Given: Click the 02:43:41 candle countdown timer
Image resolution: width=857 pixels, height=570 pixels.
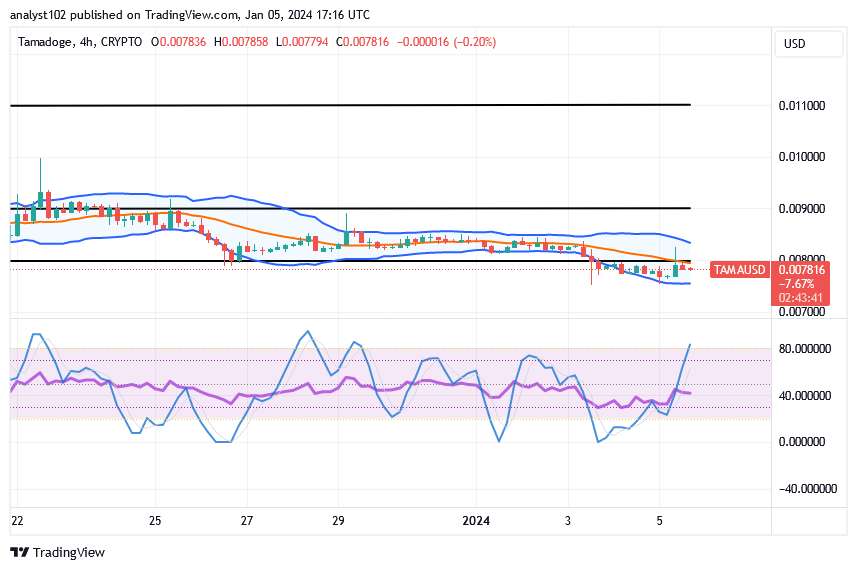Looking at the screenshot, I should click(x=801, y=297).
